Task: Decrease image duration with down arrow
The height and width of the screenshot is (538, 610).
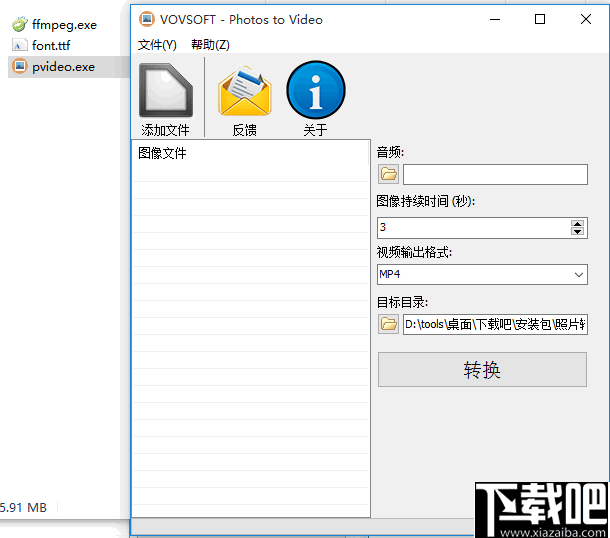Action: pyautogui.click(x=577, y=231)
